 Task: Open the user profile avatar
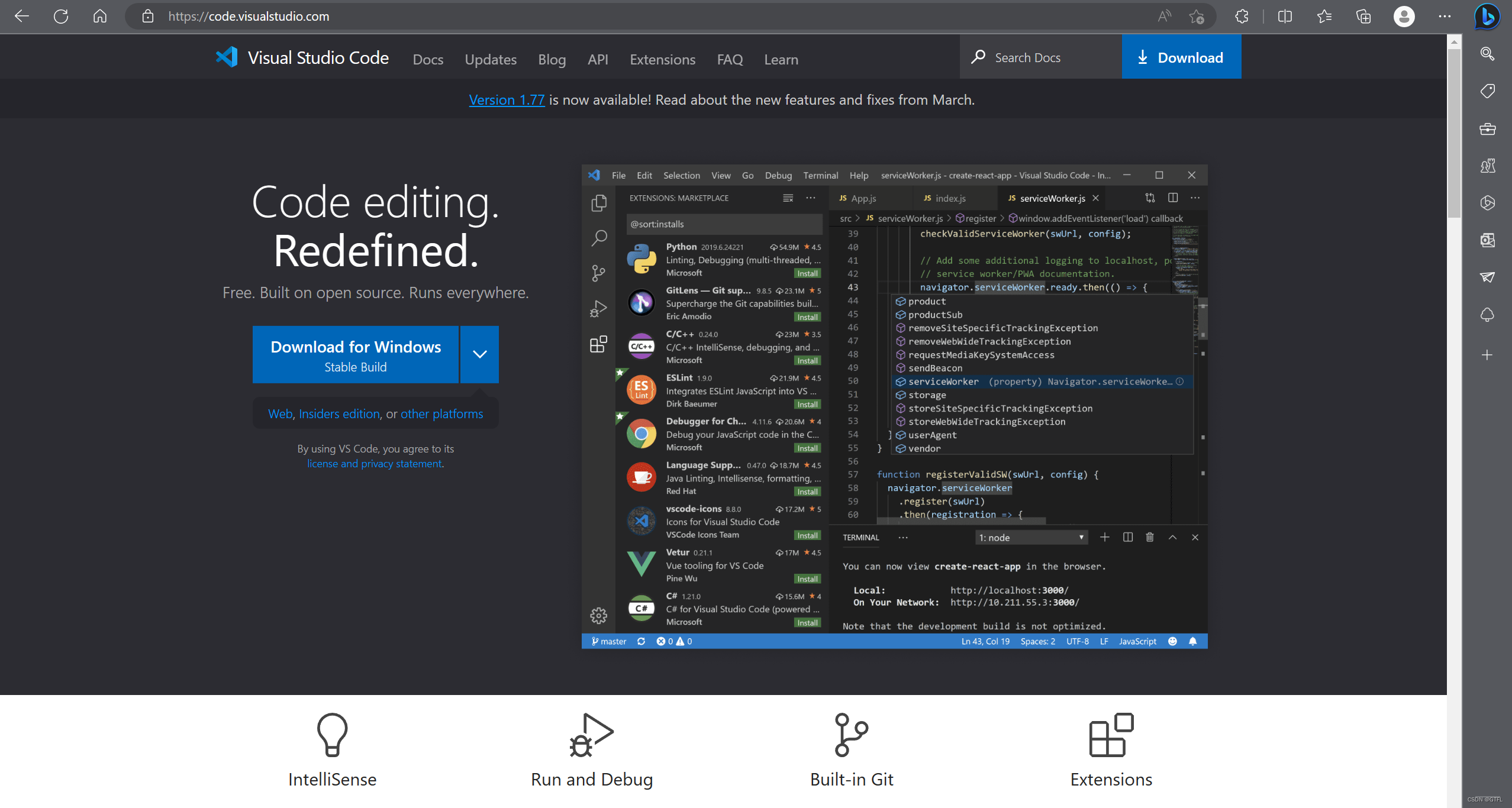pos(1404,17)
